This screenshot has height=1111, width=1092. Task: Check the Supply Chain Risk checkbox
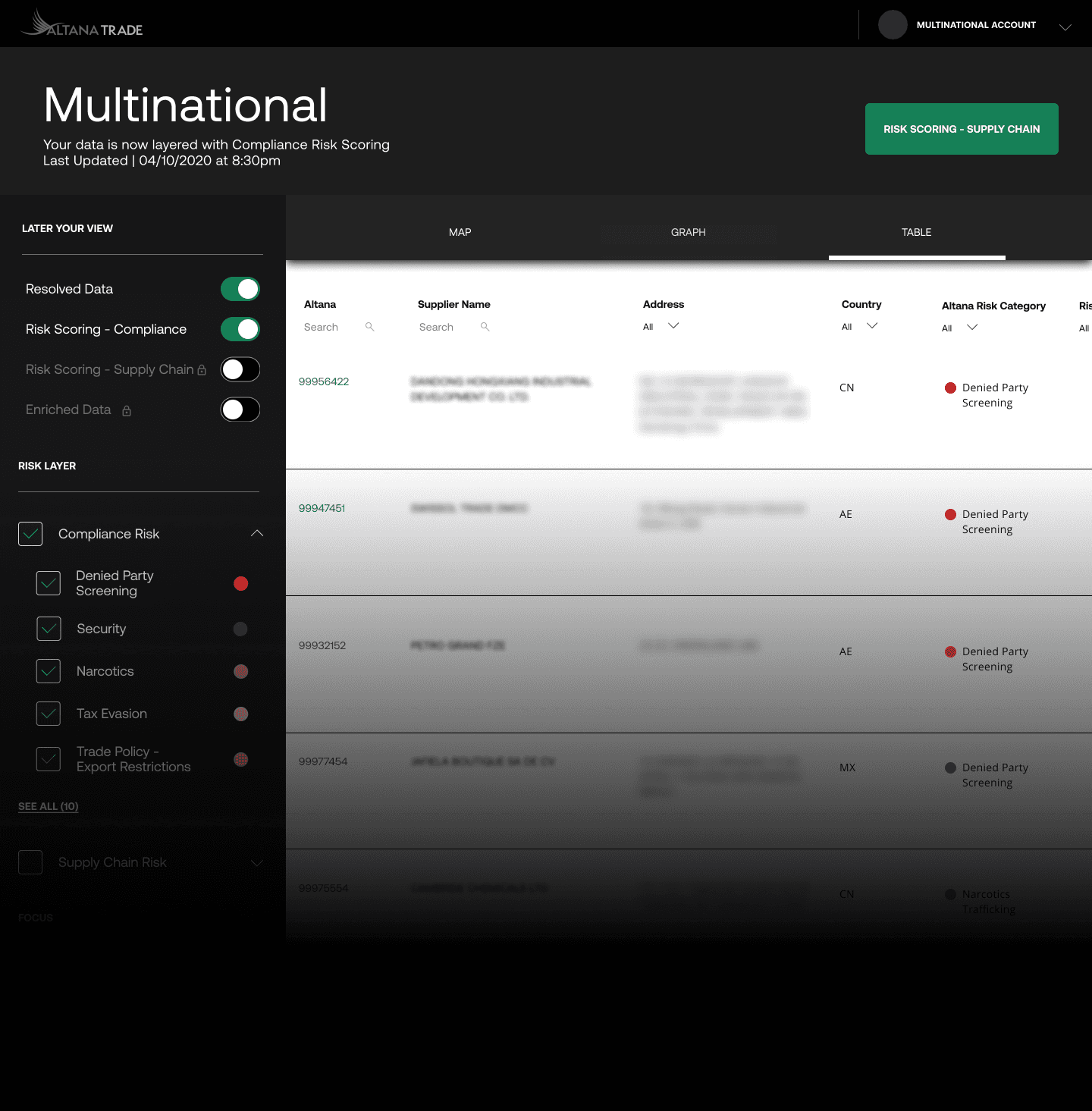(x=30, y=862)
